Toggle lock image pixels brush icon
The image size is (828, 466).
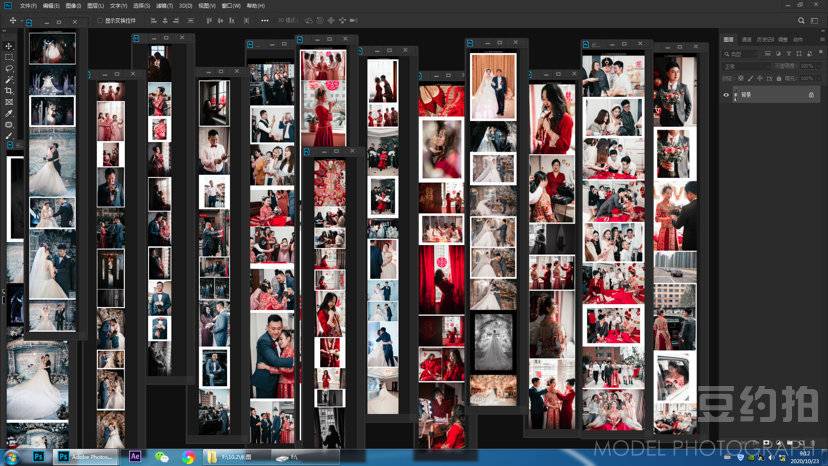pyautogui.click(x=750, y=78)
